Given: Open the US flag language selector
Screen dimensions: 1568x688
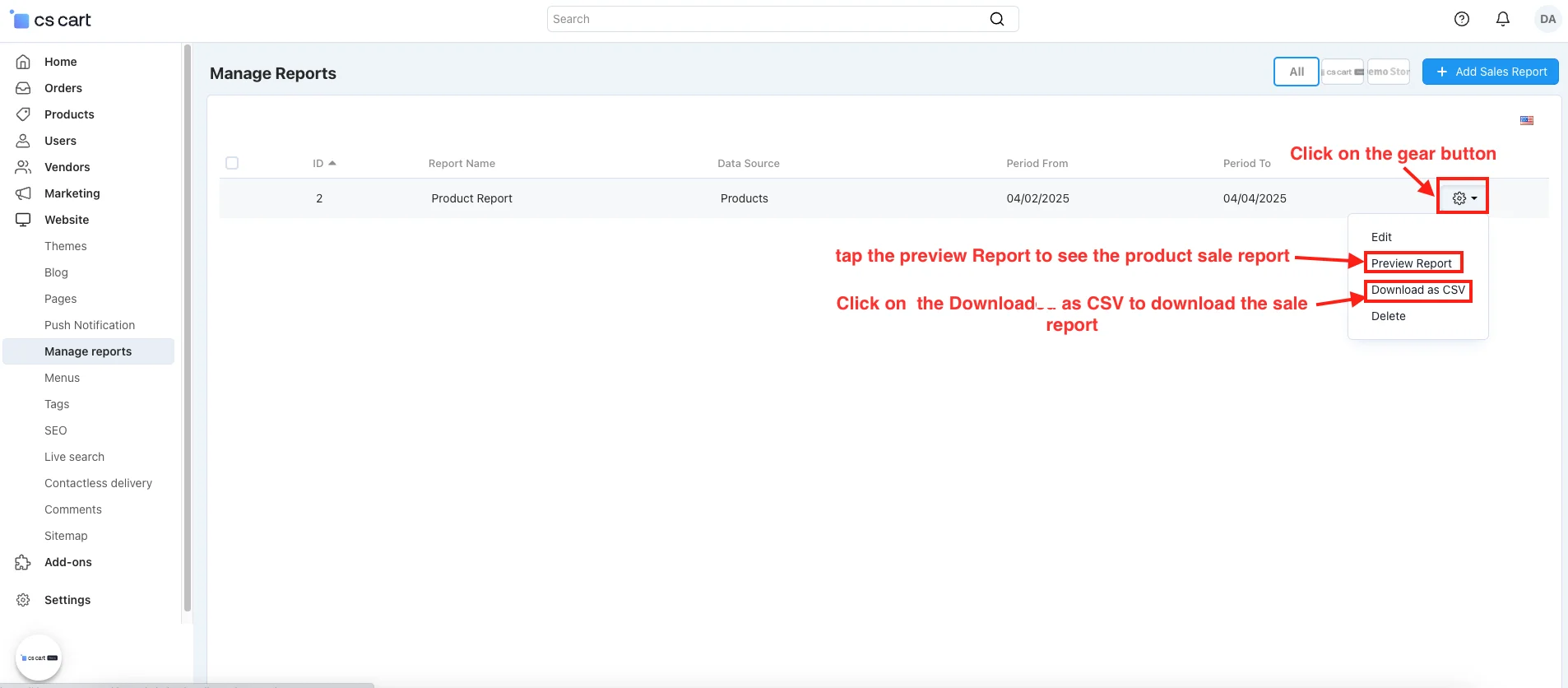Looking at the screenshot, I should pyautogui.click(x=1526, y=120).
